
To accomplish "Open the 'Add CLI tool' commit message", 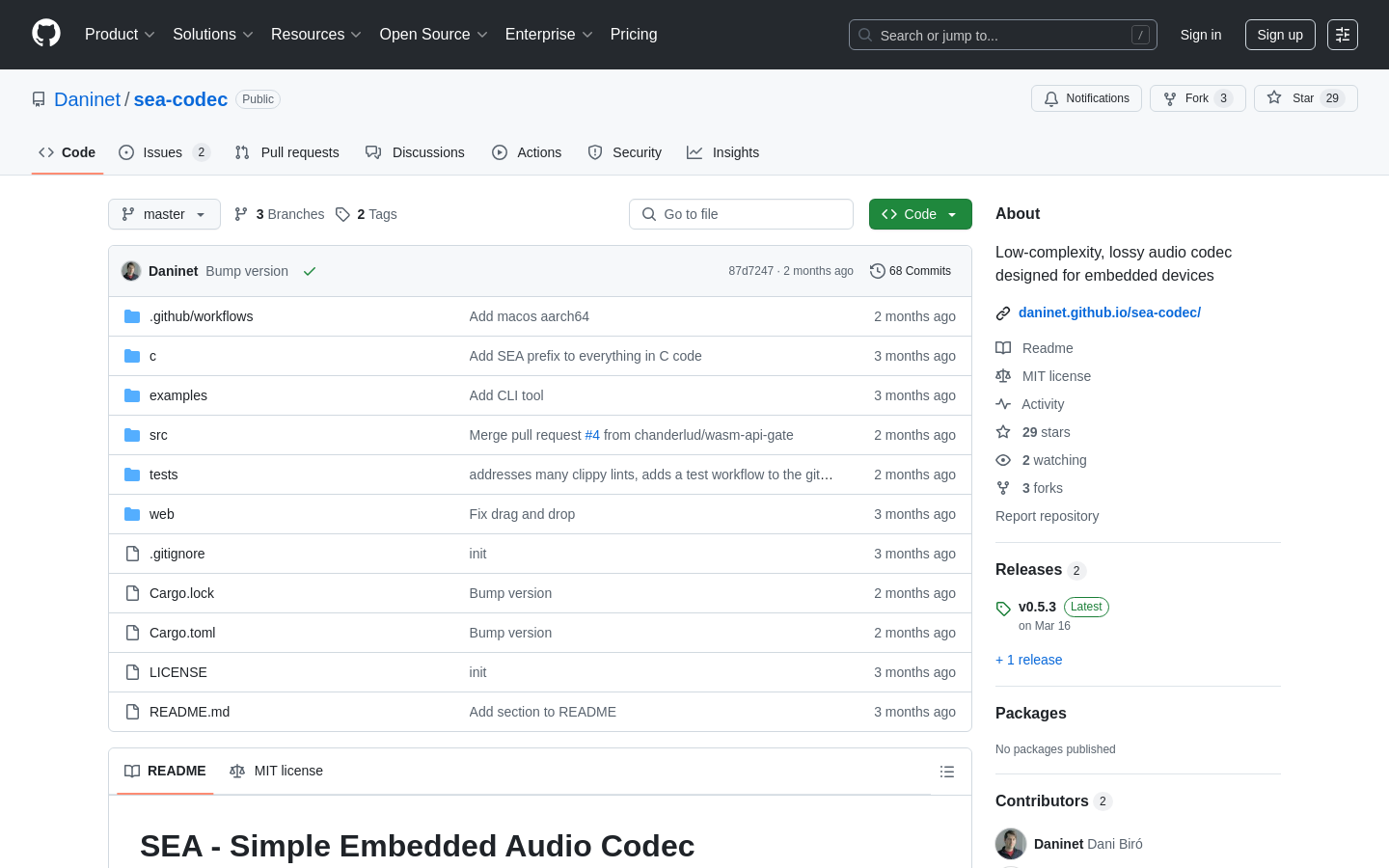I will click(x=506, y=395).
